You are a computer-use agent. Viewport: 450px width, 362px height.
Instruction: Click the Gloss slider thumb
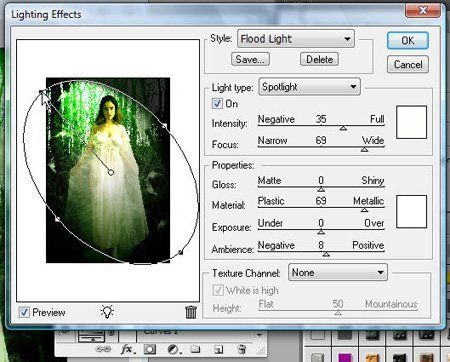321,189
